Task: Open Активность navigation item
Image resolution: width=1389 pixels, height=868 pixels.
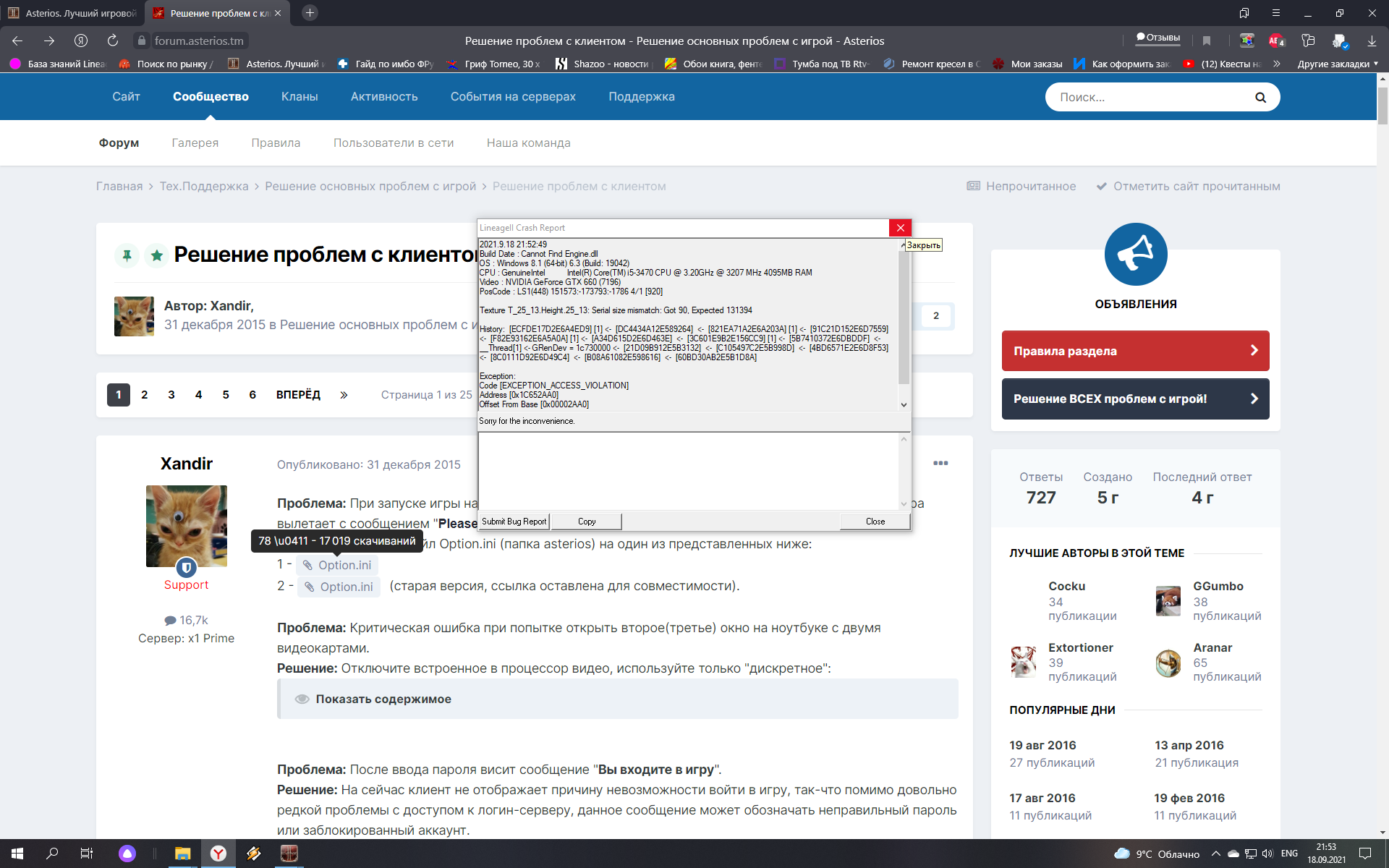Action: point(384,97)
